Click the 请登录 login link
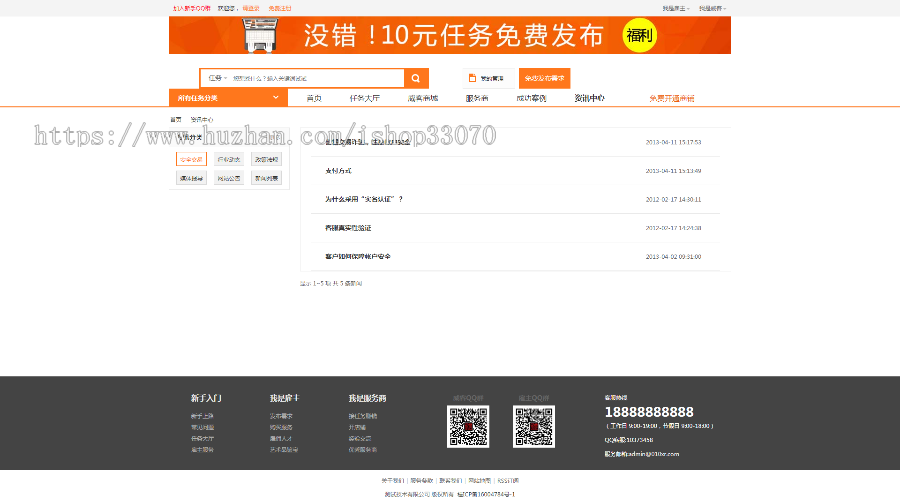This screenshot has width=900, height=502. coord(251,9)
